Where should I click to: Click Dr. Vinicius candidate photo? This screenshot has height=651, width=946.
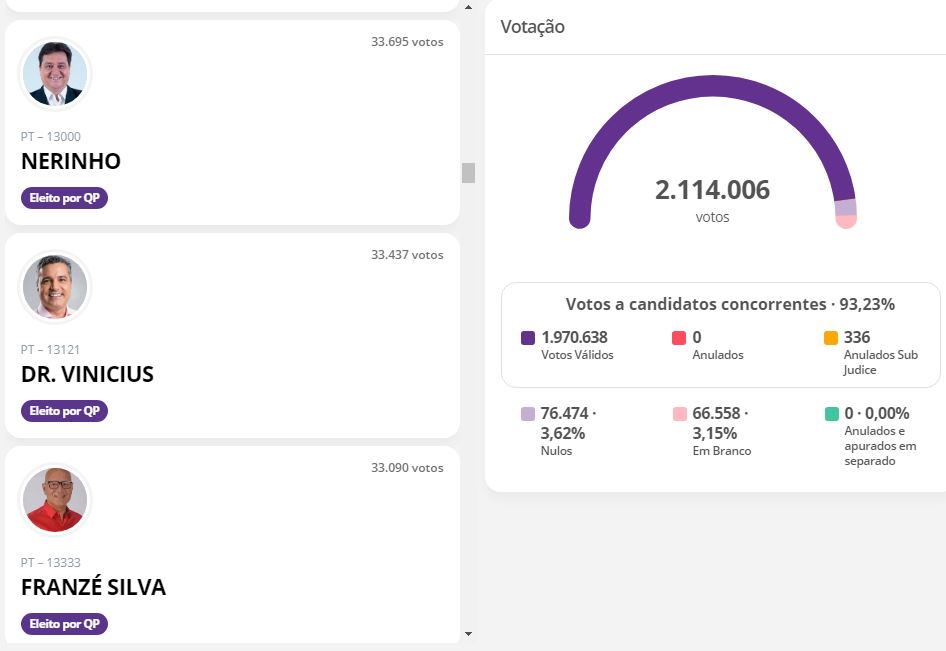[55, 287]
